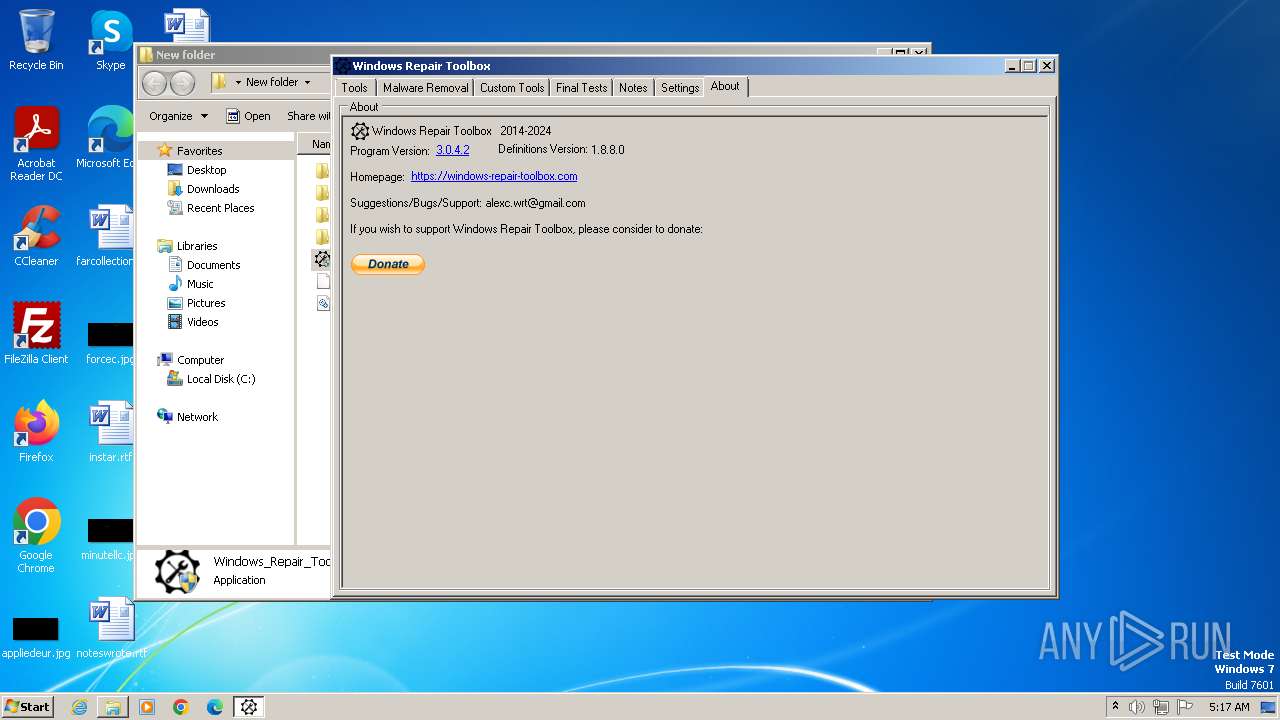Image resolution: width=1280 pixels, height=720 pixels.
Task: Open Windows Media Player from taskbar
Action: [147, 707]
